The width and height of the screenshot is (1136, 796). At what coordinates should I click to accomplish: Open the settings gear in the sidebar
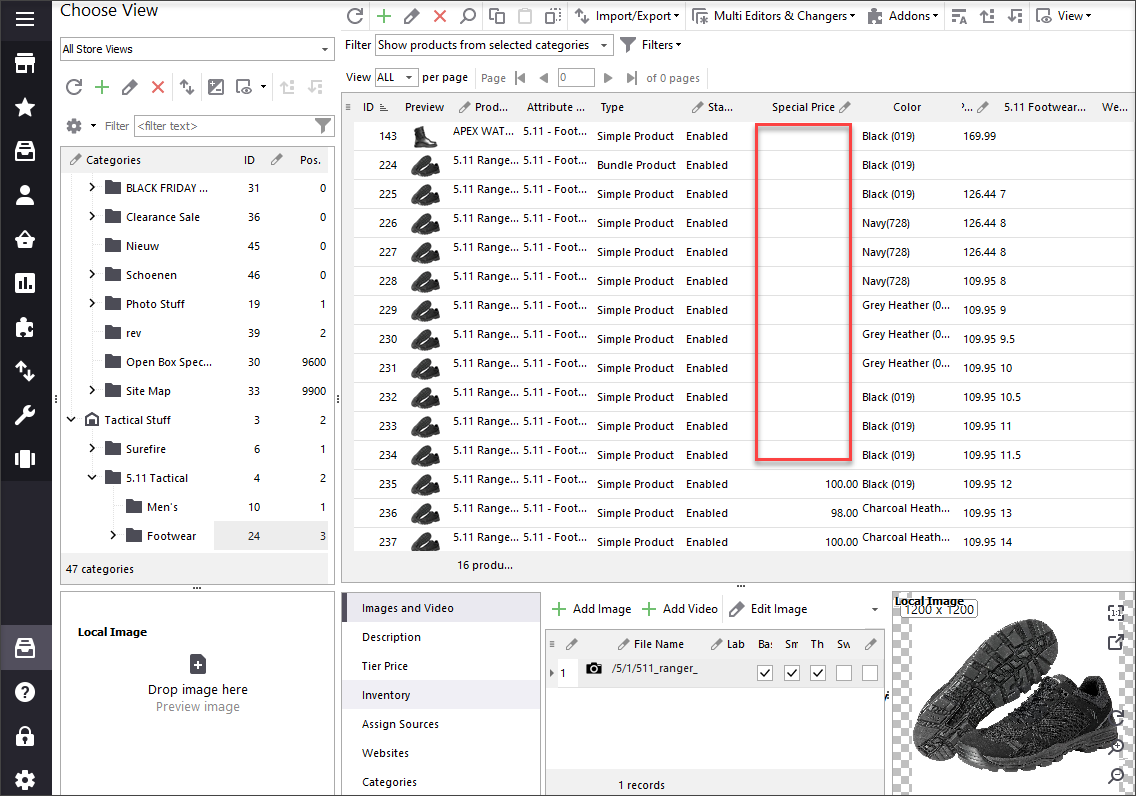(25, 780)
